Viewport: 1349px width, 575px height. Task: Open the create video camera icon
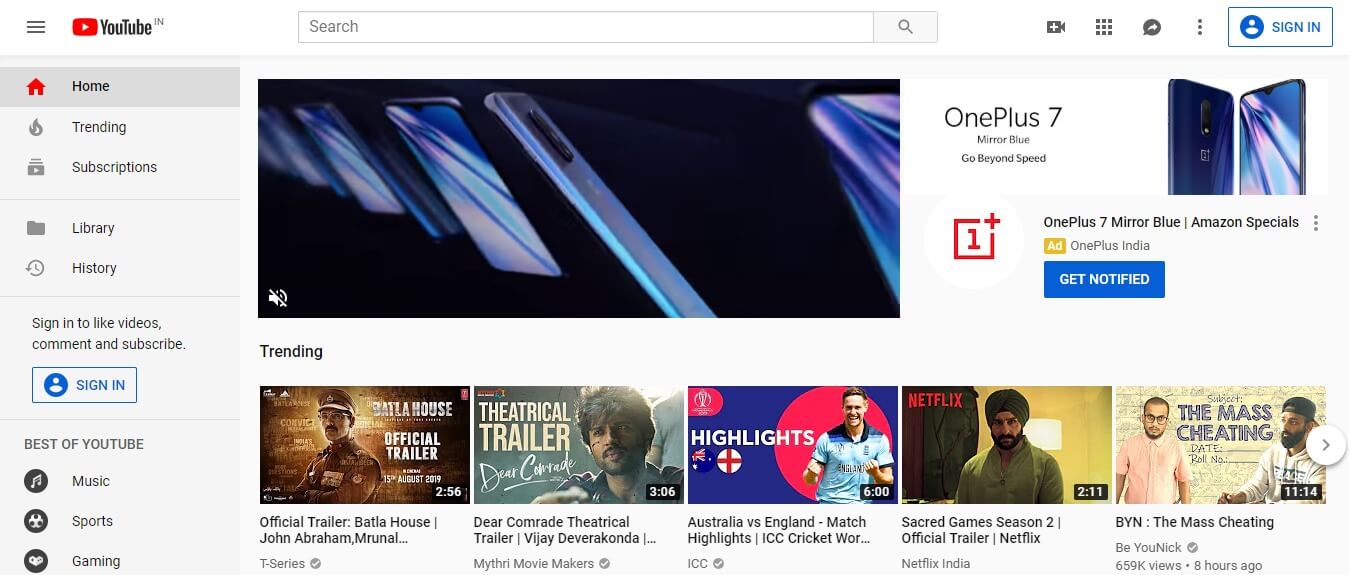[x=1056, y=27]
